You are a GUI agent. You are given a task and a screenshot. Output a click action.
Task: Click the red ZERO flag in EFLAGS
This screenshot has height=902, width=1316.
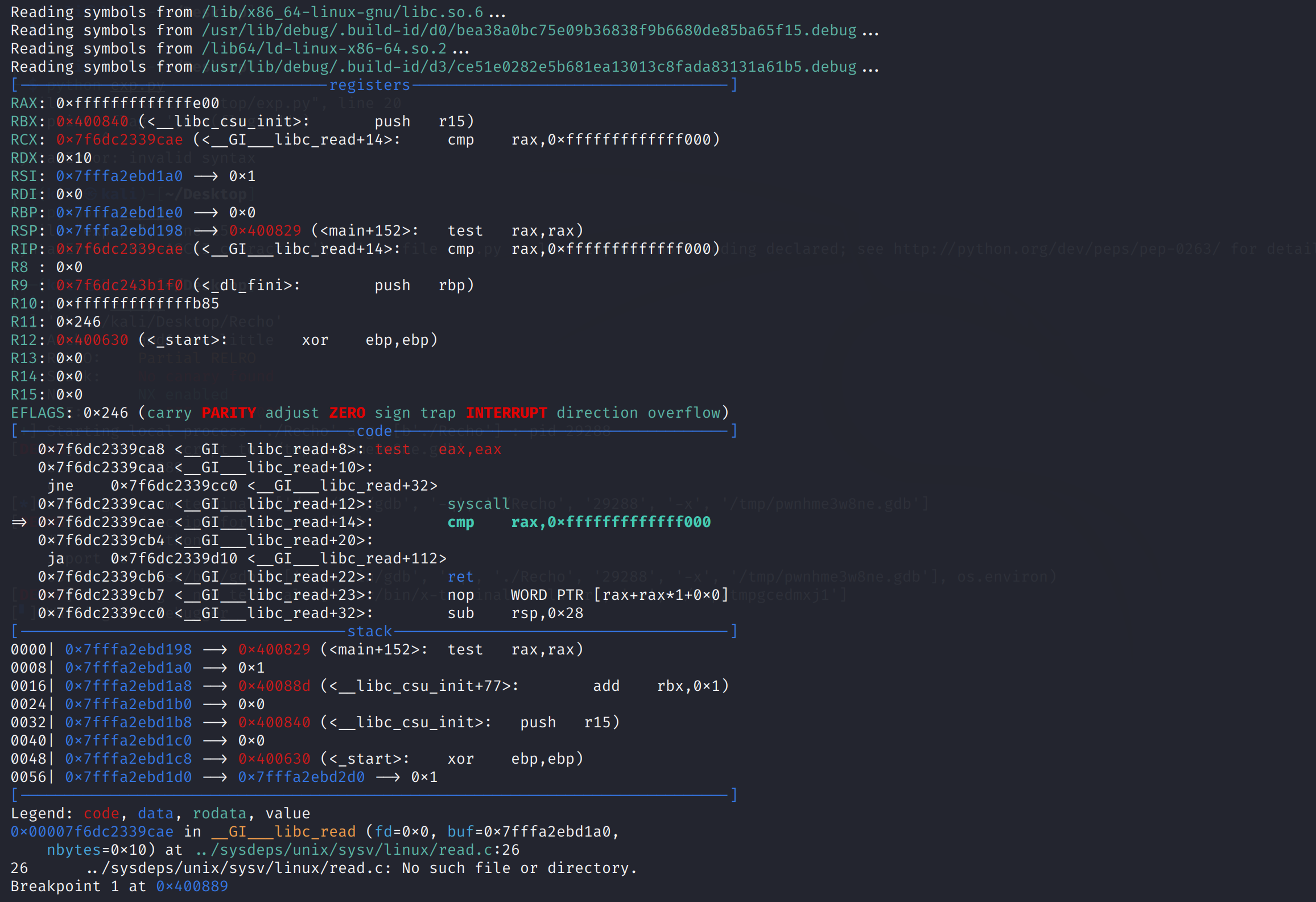[x=347, y=413]
